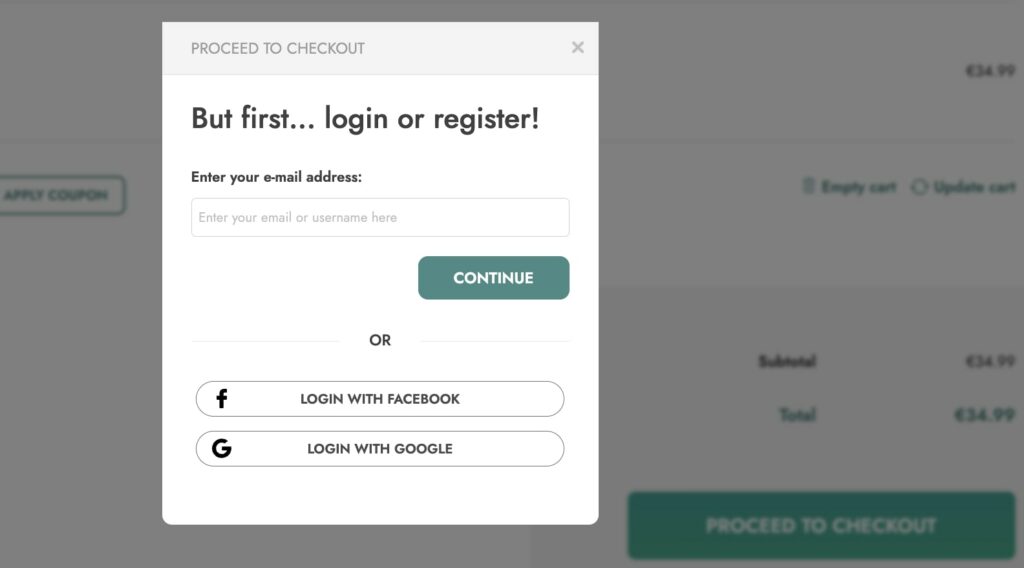Focus the email or username input field
The height and width of the screenshot is (568, 1024).
point(380,217)
